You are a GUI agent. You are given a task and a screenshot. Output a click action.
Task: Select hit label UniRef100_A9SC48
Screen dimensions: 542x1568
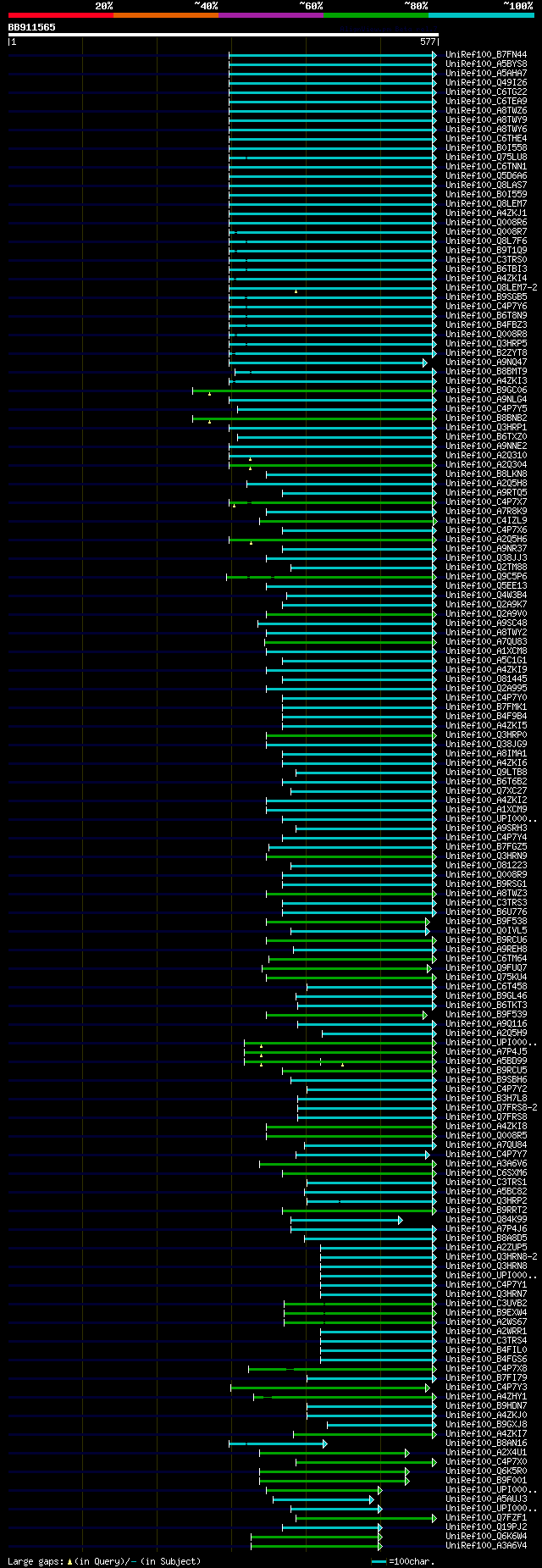coord(486,623)
